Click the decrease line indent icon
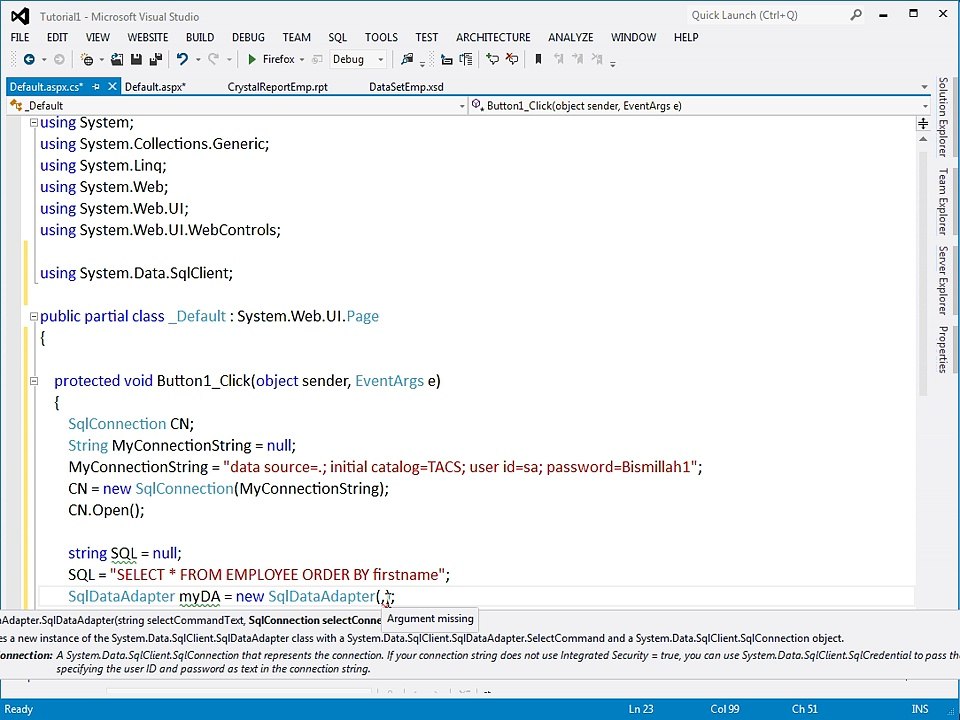Screen dimensions: 960x720 [x=447, y=59]
